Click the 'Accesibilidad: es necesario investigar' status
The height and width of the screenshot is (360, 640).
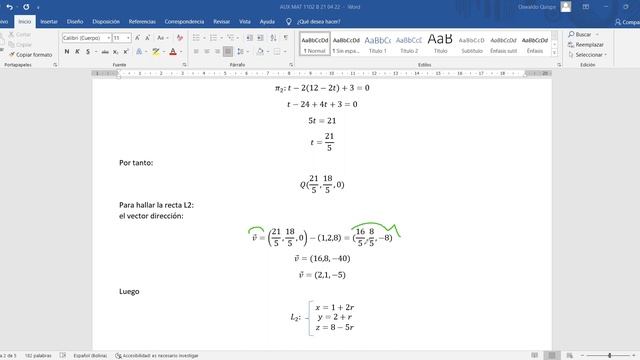coord(157,356)
